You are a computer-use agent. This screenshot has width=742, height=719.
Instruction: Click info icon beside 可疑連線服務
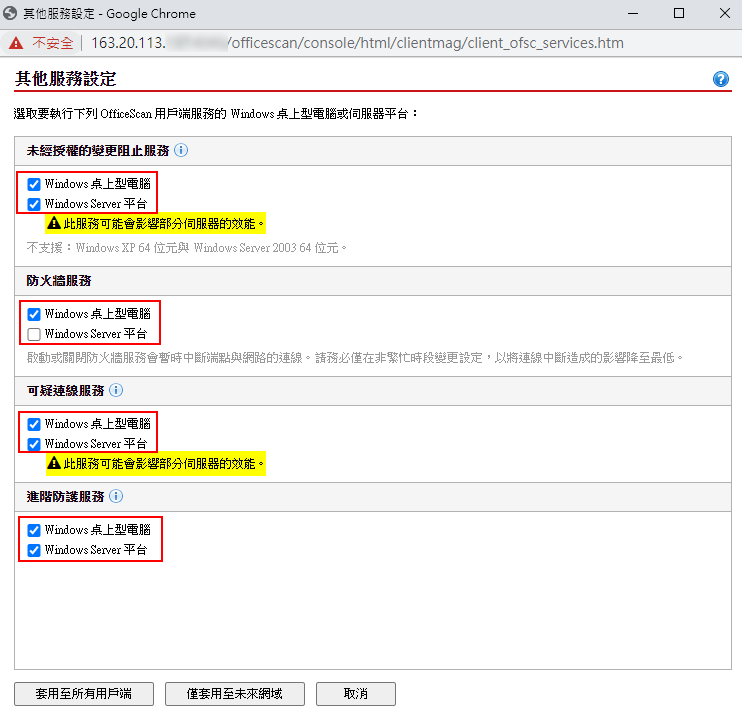[116, 390]
